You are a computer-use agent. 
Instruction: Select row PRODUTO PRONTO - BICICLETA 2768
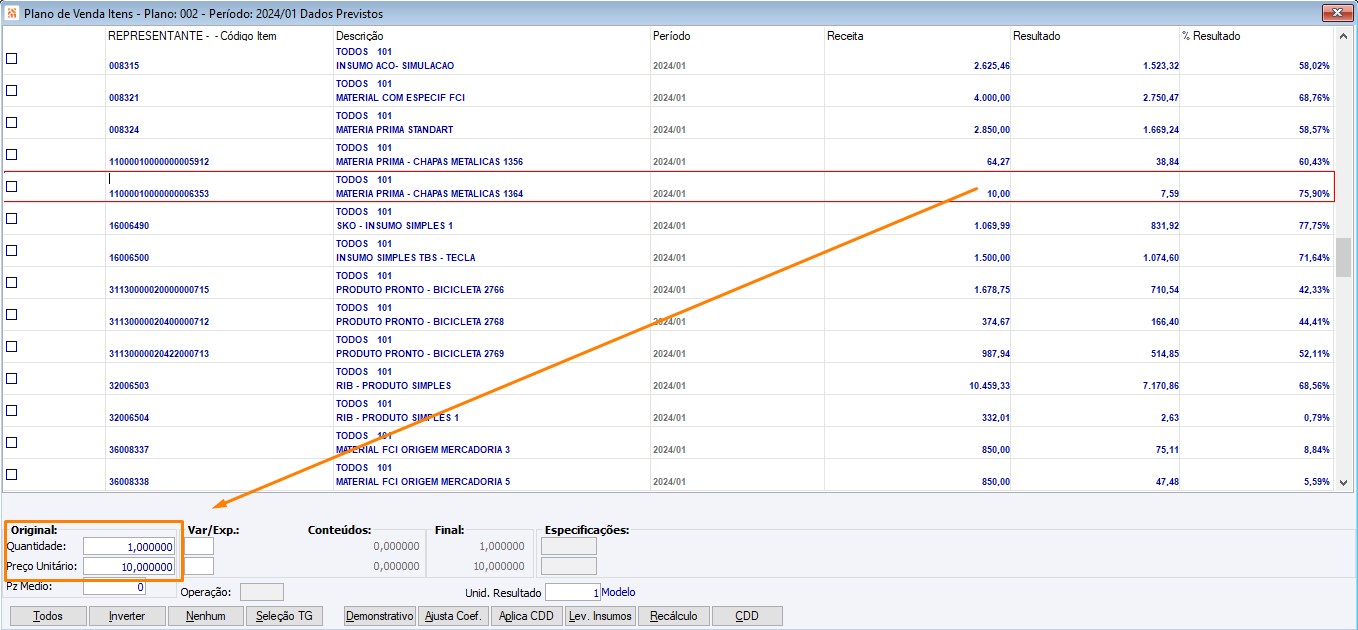668,315
